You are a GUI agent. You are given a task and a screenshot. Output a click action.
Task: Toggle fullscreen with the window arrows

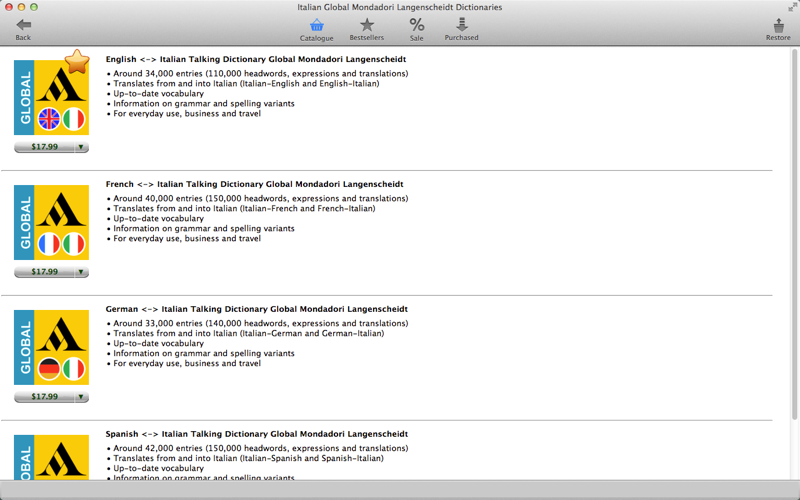[792, 7]
